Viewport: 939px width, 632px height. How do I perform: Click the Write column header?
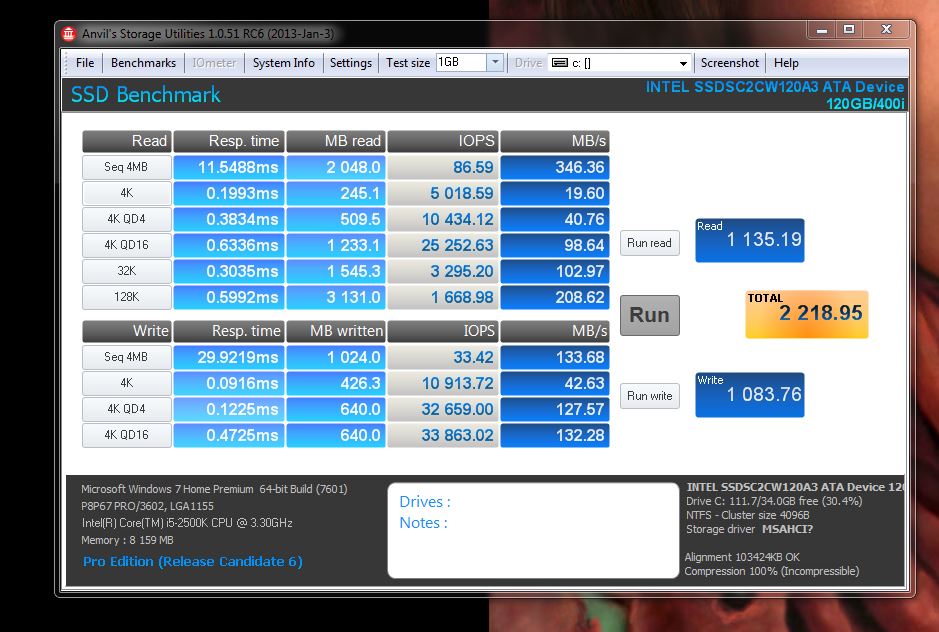coord(127,331)
